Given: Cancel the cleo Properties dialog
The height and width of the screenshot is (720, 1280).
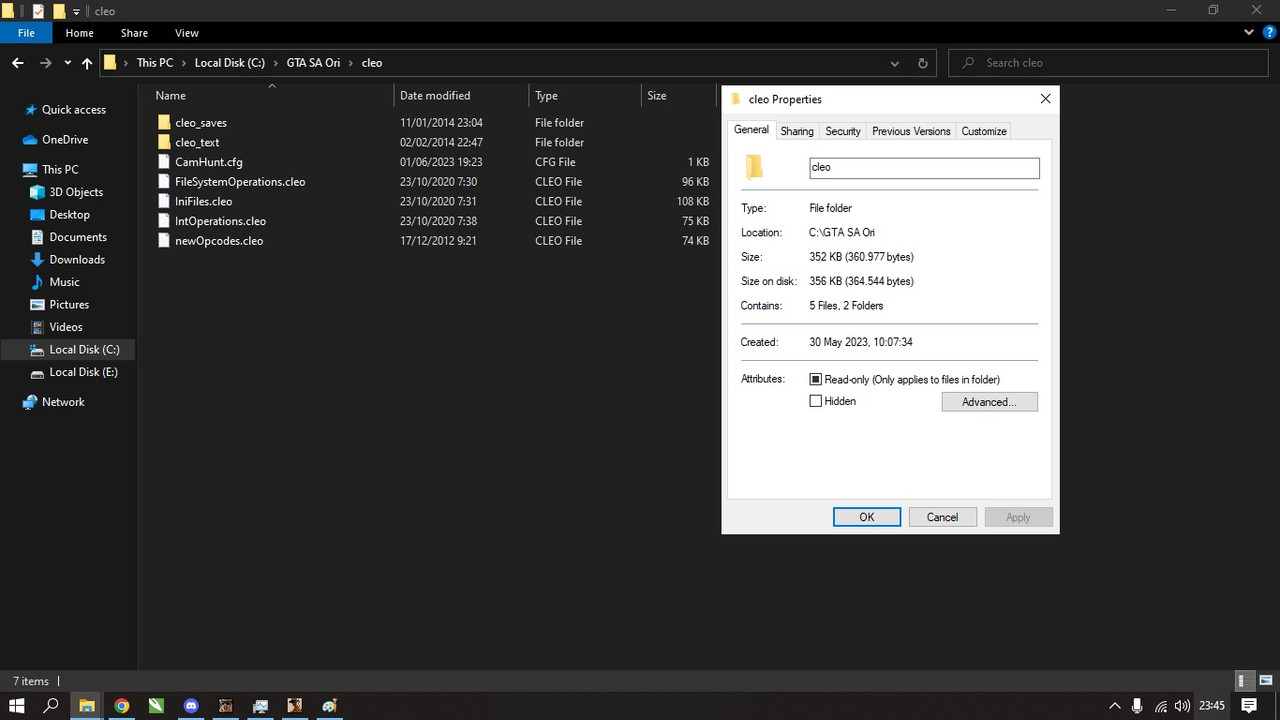Looking at the screenshot, I should point(942,517).
